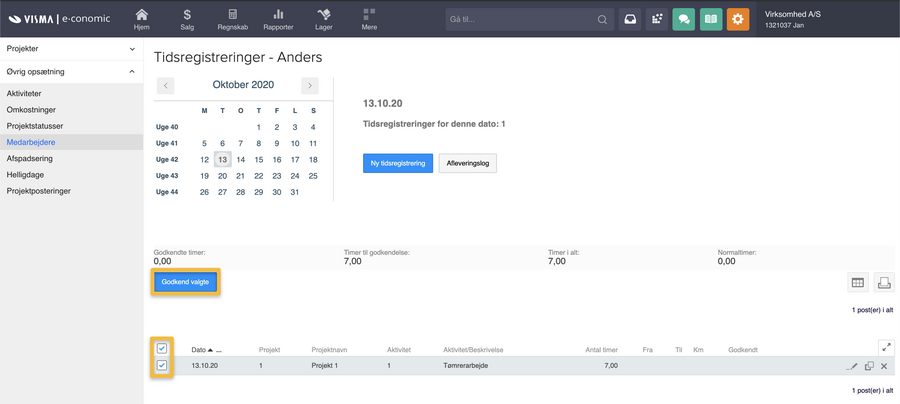The width and height of the screenshot is (900, 404).
Task: Click the green chat bubbles icon
Action: pos(684,19)
